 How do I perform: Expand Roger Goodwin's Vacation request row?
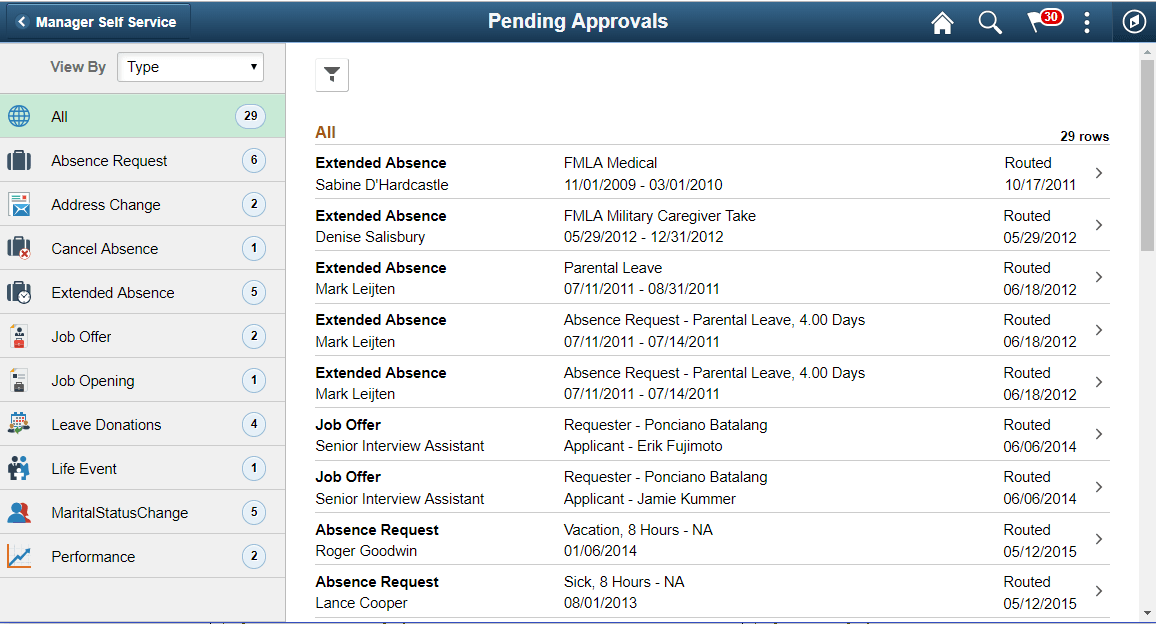point(1098,539)
